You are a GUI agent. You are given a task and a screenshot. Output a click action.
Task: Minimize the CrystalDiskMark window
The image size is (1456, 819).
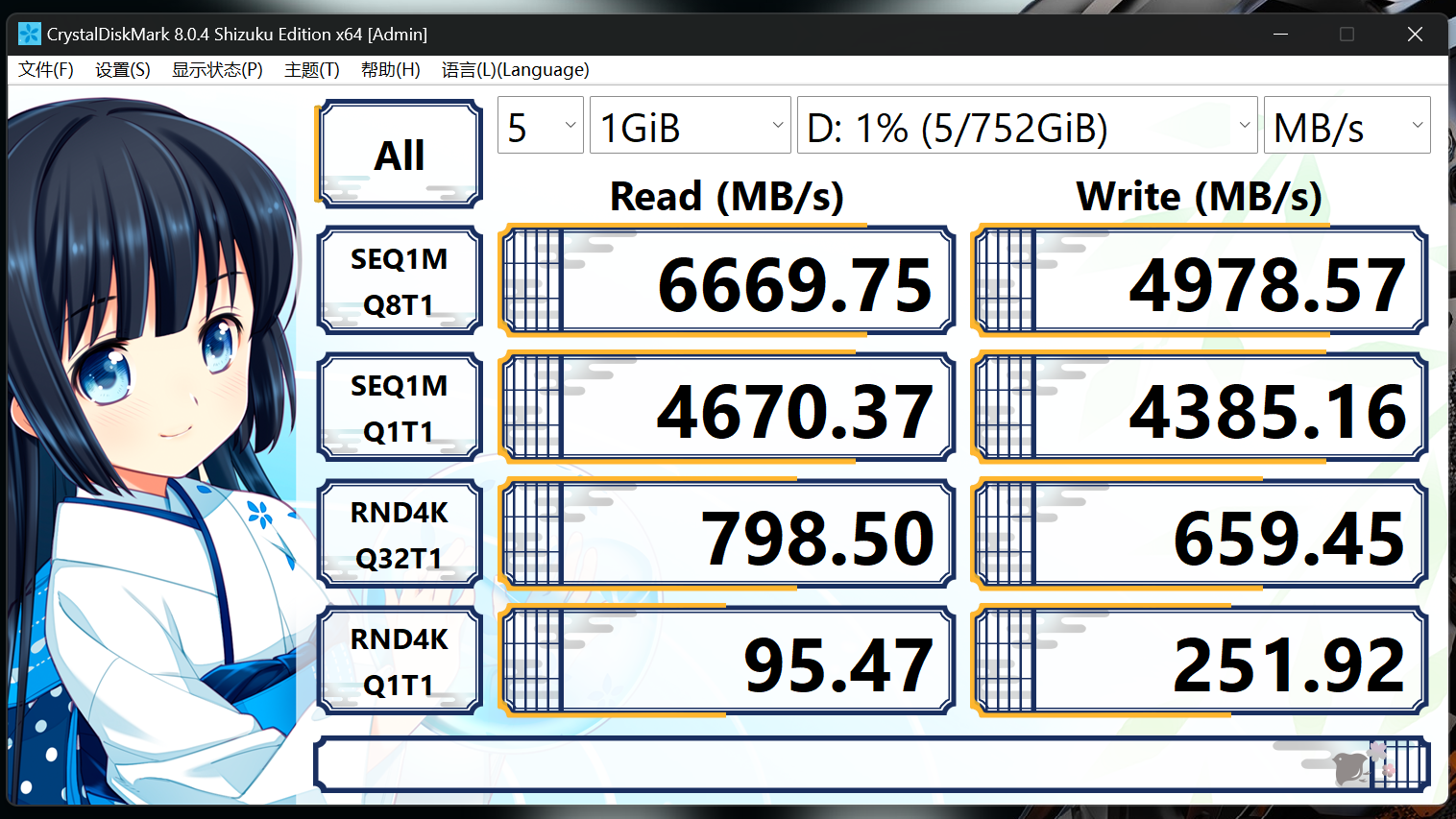(1280, 34)
